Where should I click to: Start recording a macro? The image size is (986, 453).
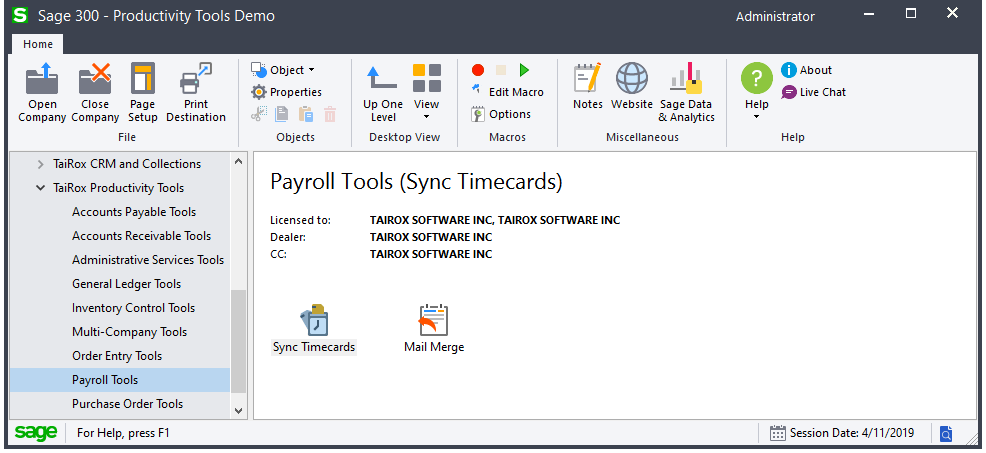pyautogui.click(x=478, y=70)
